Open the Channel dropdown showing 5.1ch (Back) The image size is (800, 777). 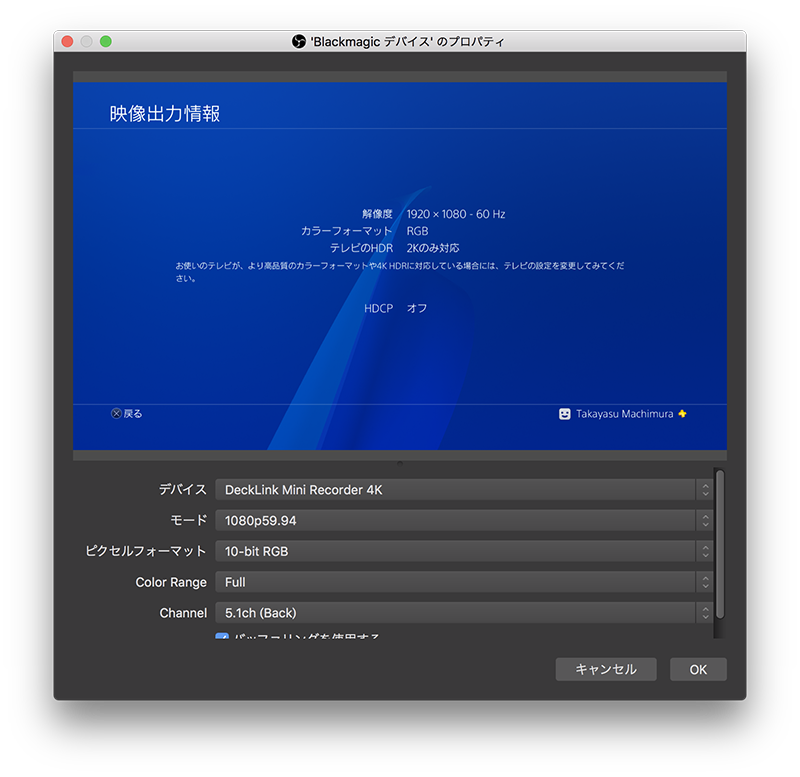(464, 613)
